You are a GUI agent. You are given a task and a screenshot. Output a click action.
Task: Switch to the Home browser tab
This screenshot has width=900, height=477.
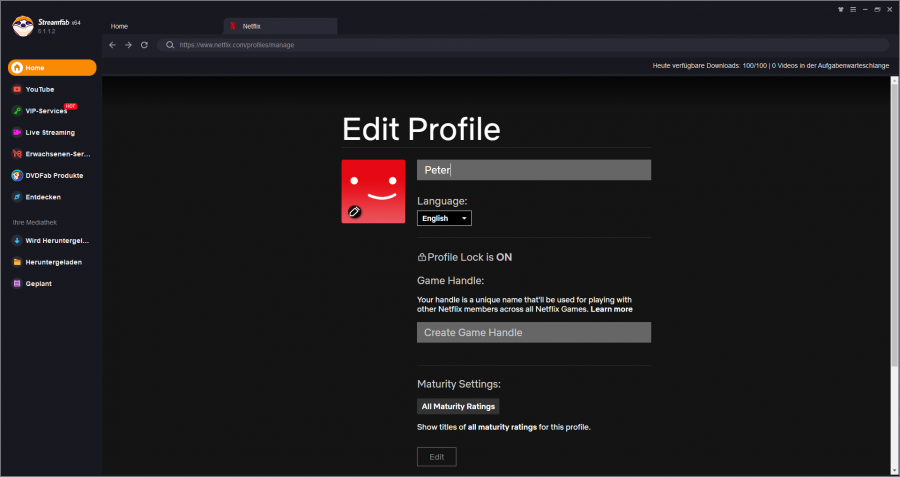click(x=119, y=26)
